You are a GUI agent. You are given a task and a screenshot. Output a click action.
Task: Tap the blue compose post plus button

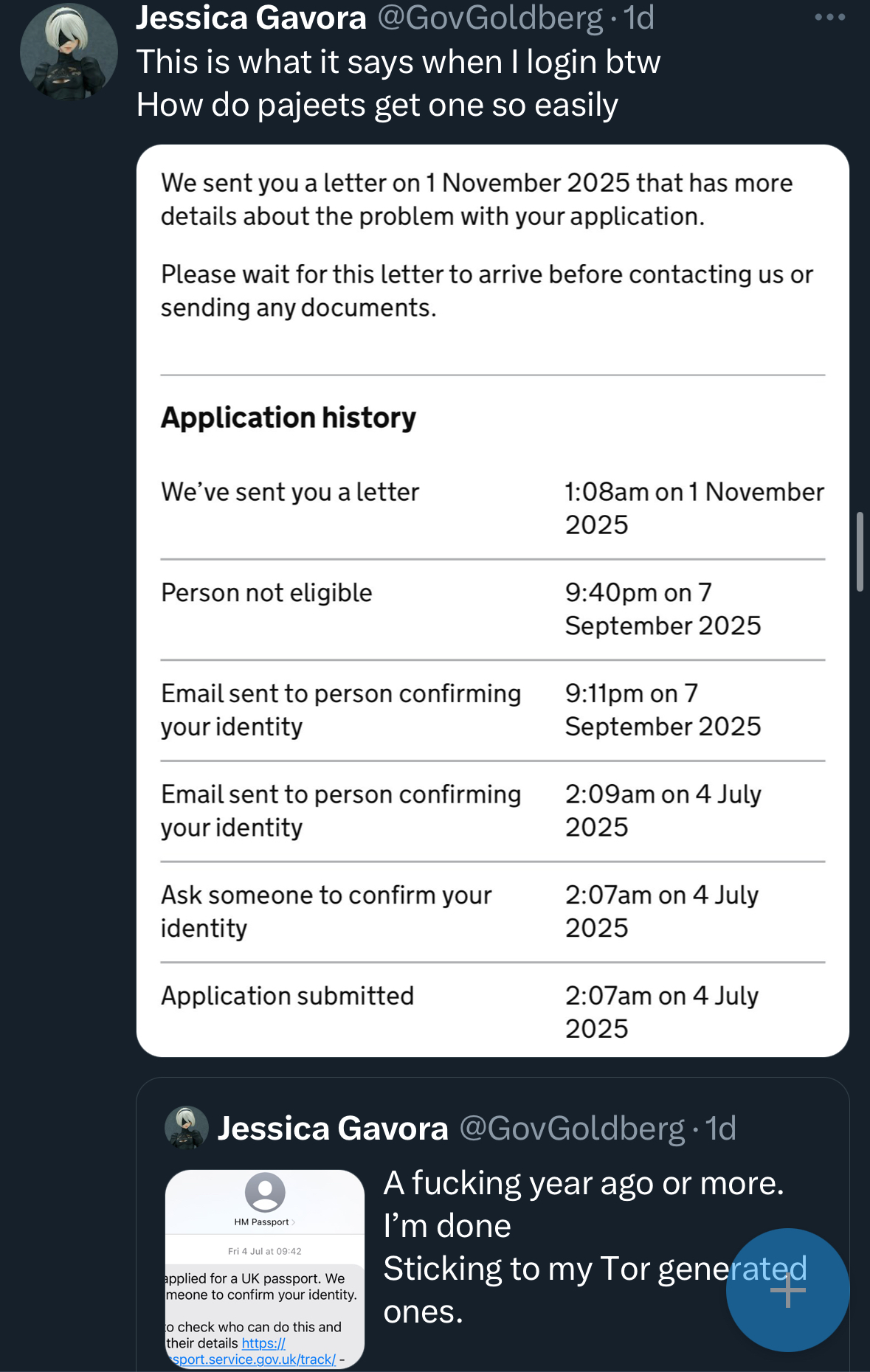[787, 1289]
